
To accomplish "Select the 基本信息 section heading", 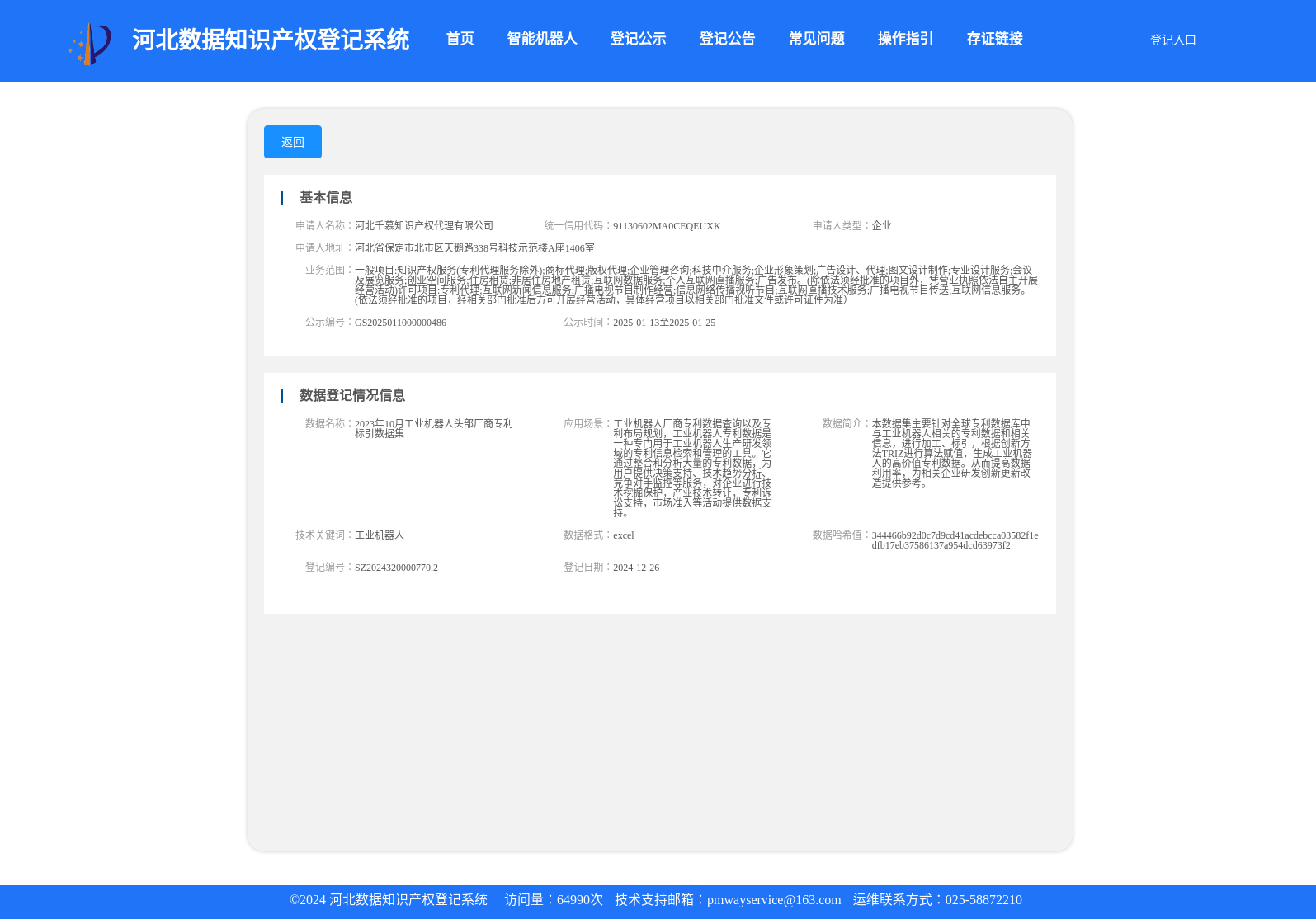I will pos(325,197).
